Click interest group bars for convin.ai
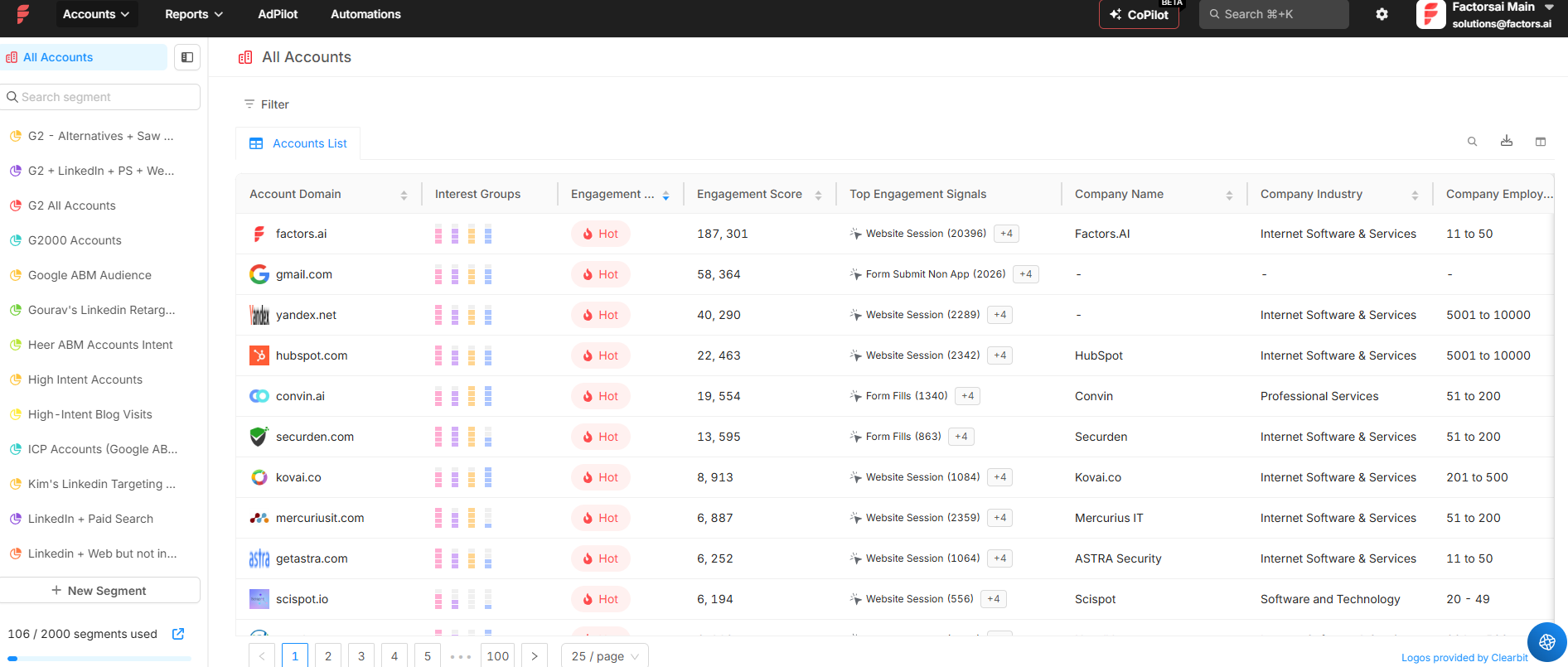Screen dimensions: 1568x667 tap(463, 396)
